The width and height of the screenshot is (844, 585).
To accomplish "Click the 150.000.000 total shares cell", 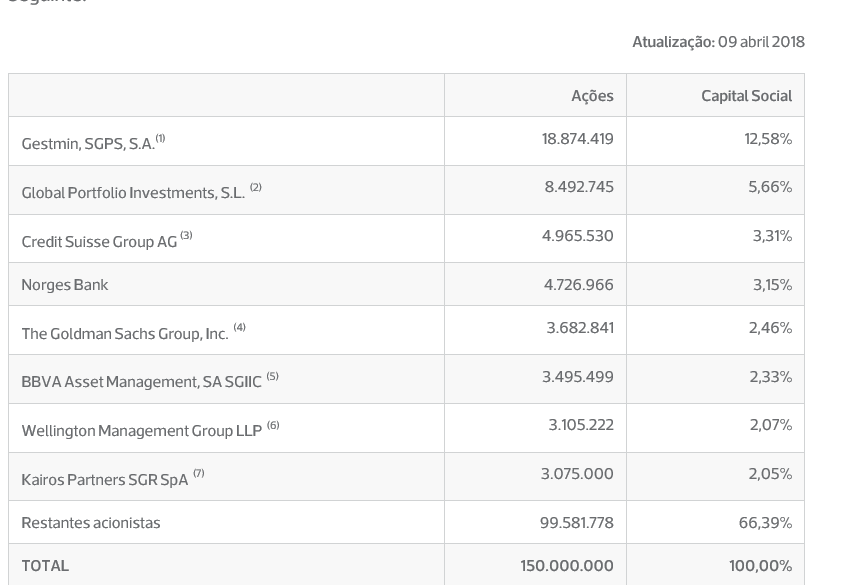I will 566,566.
